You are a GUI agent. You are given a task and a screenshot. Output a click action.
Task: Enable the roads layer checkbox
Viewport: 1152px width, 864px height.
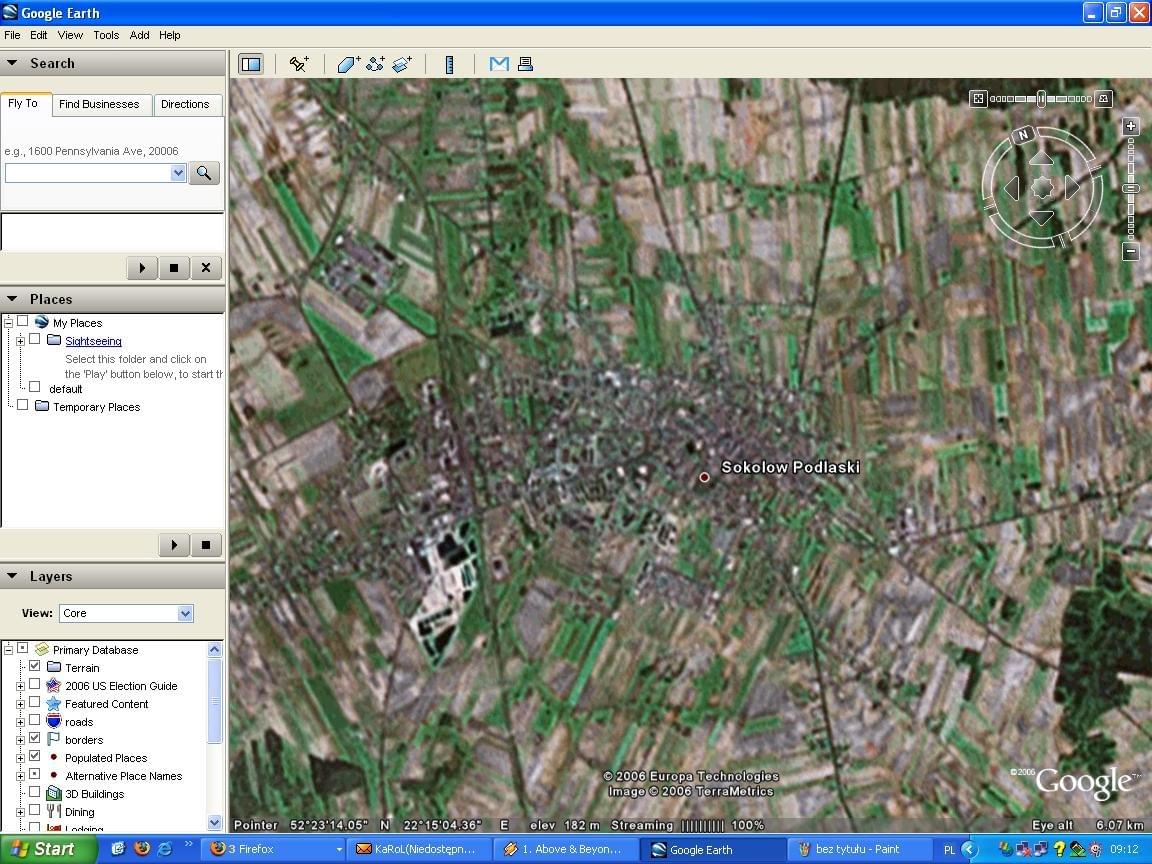[x=35, y=721]
